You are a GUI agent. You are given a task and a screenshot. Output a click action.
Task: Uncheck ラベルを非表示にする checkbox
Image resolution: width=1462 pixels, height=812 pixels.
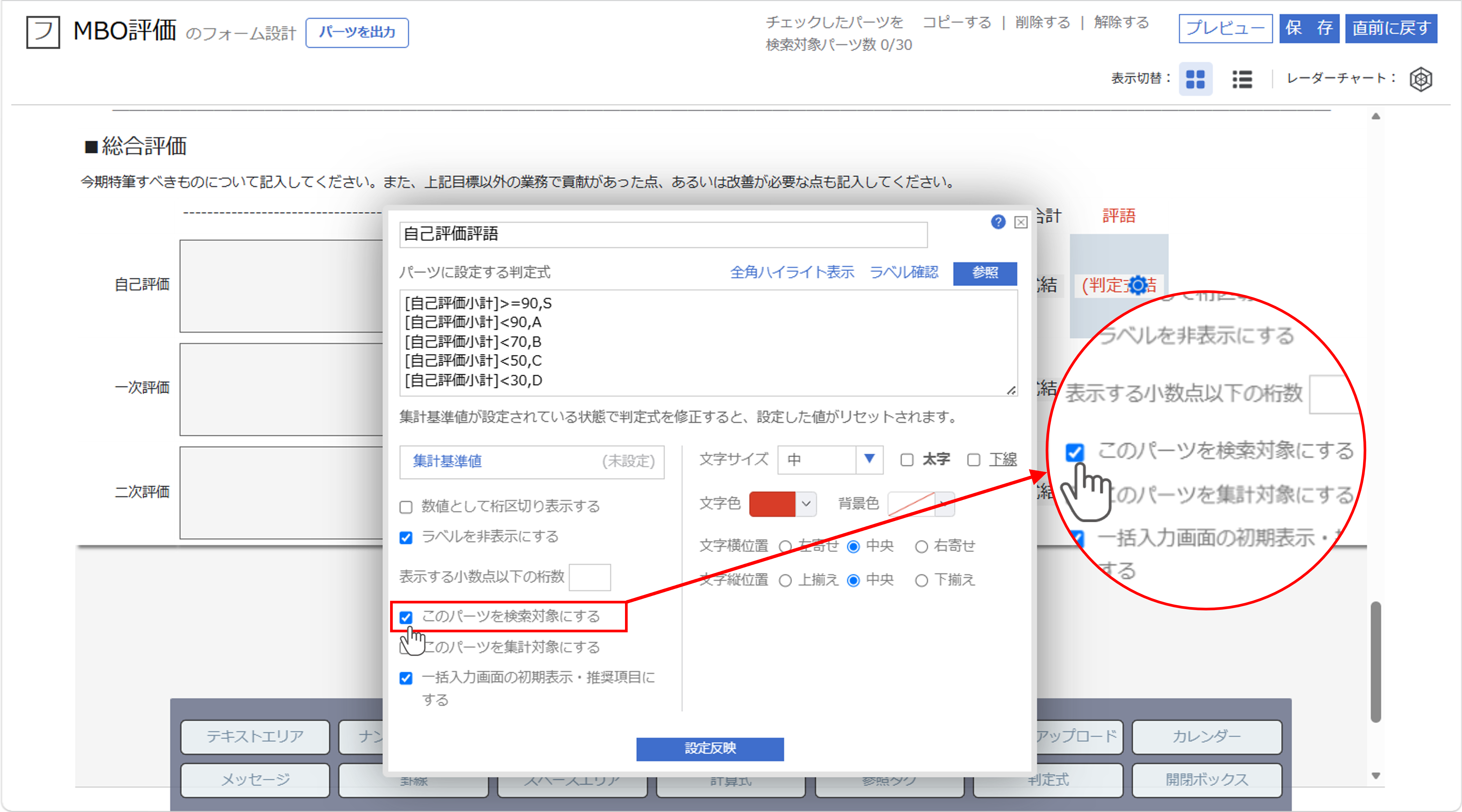tap(406, 537)
